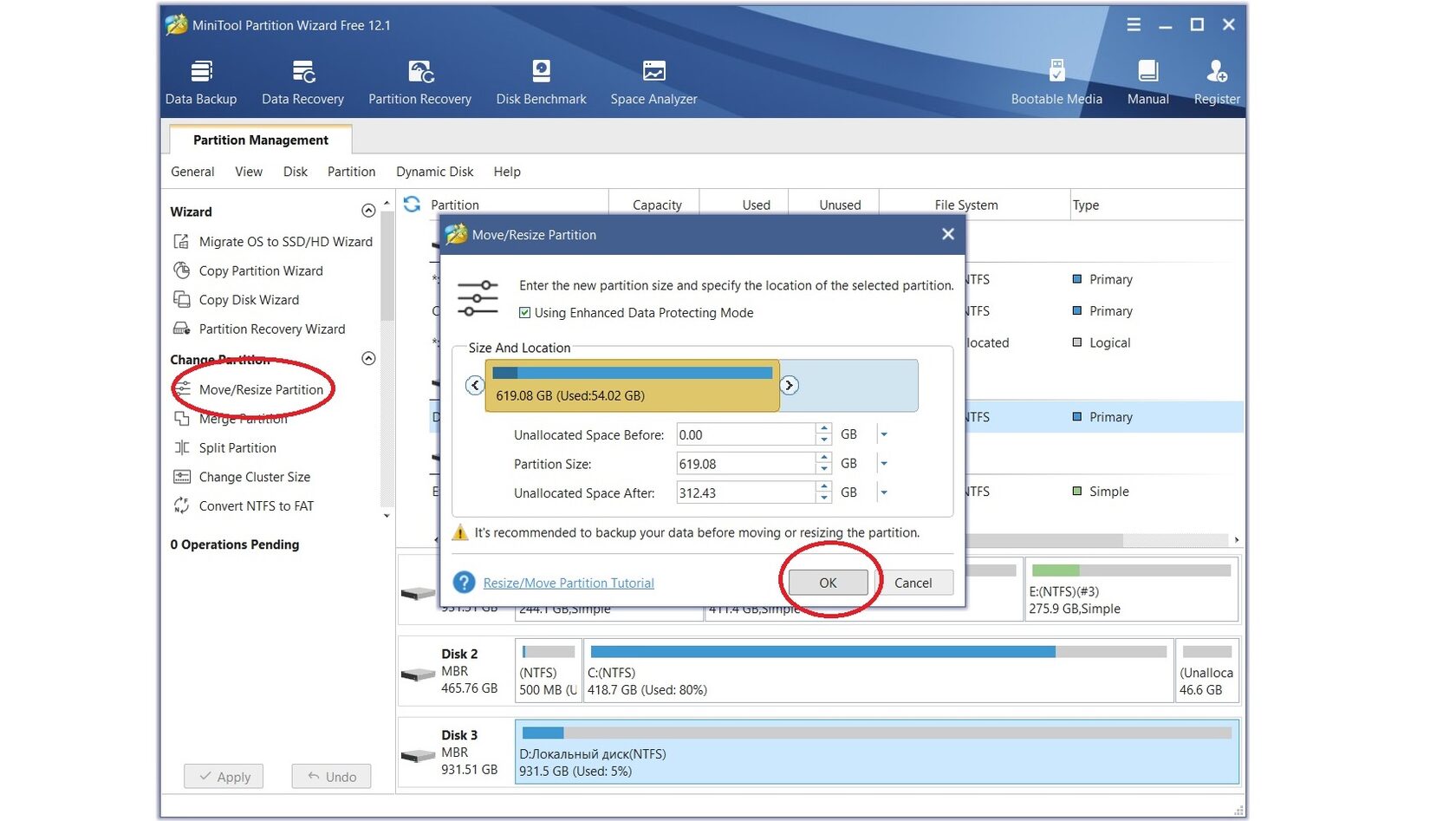Image resolution: width=1456 pixels, height=821 pixels.
Task: Click the Unallocated Space After field
Action: click(745, 492)
